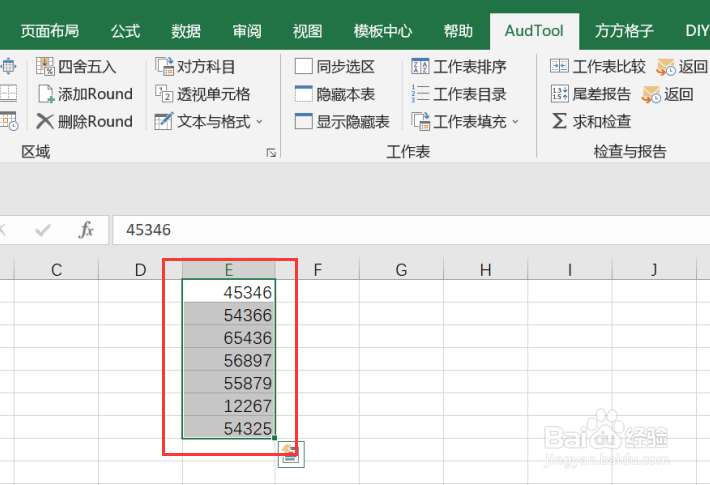Switch to the 视图 tab
The height and width of the screenshot is (485, 710).
[307, 31]
